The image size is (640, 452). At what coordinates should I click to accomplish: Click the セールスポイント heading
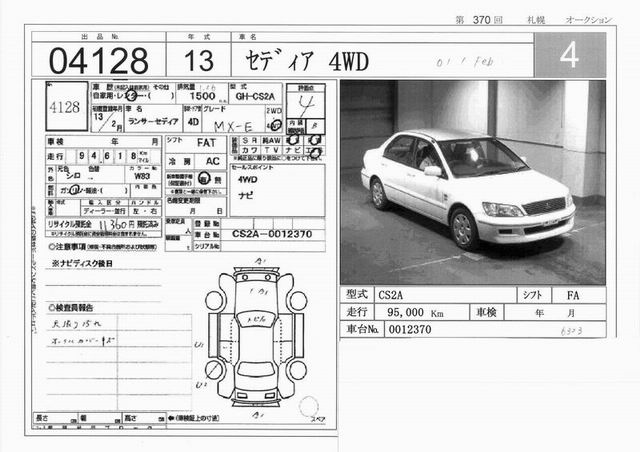click(x=252, y=167)
